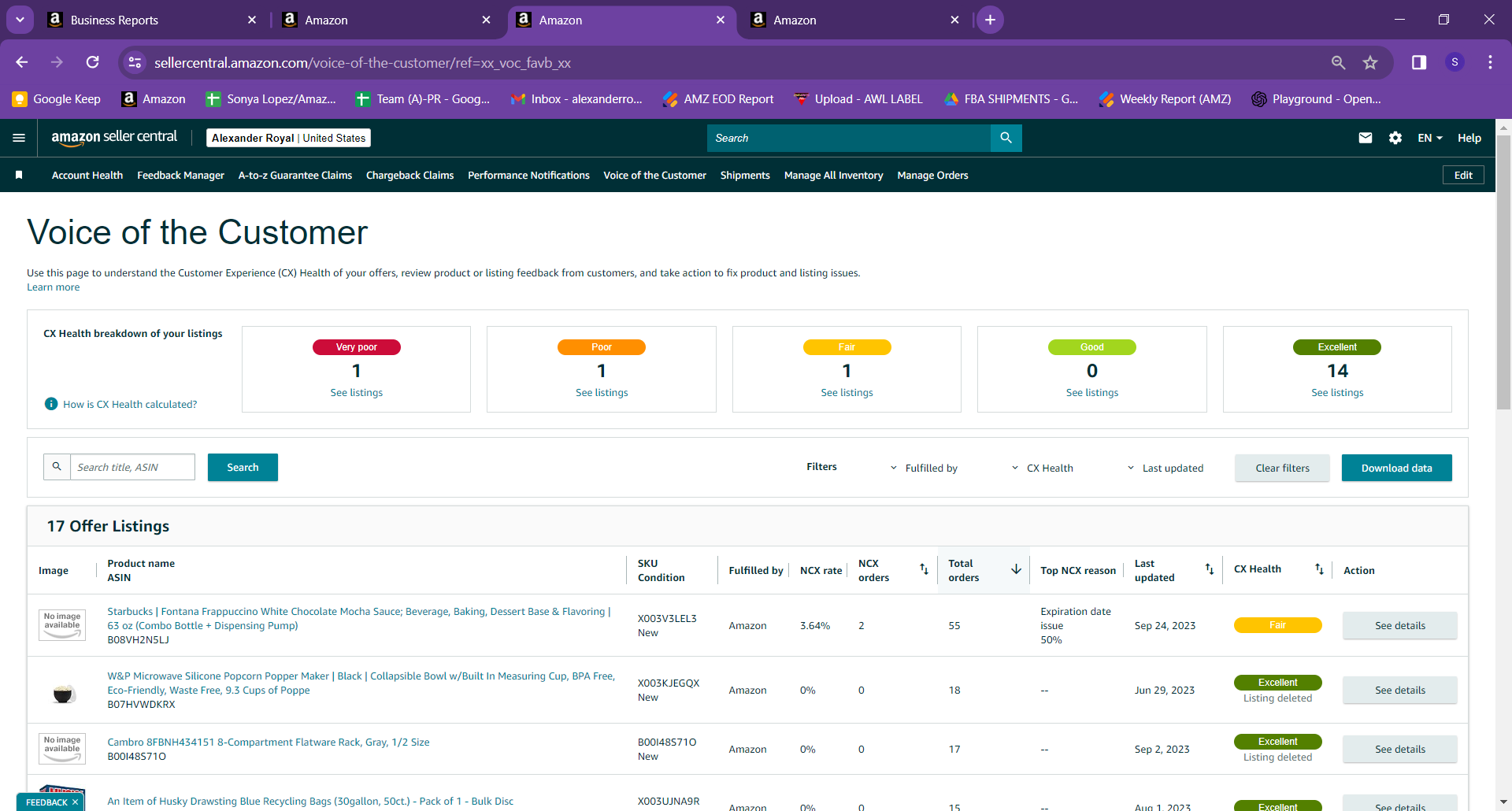Screen dimensions: 1512x811
Task: Open Account Health menu item
Action: [x=87, y=175]
